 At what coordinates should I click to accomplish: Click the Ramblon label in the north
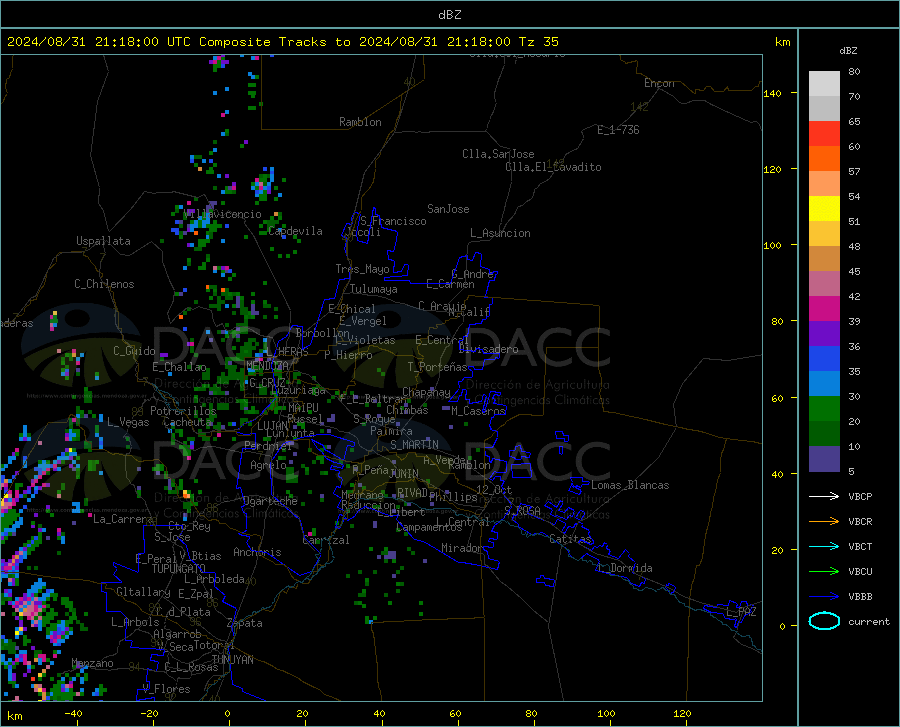[x=360, y=122]
